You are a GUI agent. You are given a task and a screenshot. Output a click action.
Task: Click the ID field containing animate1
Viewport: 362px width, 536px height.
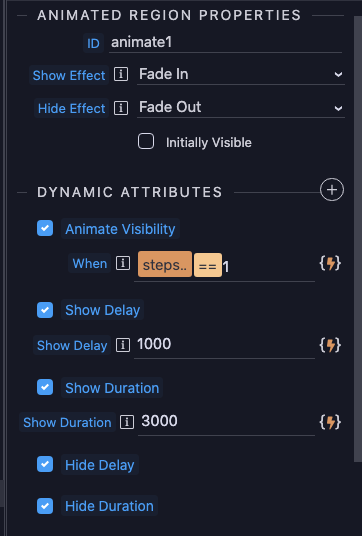click(x=225, y=43)
